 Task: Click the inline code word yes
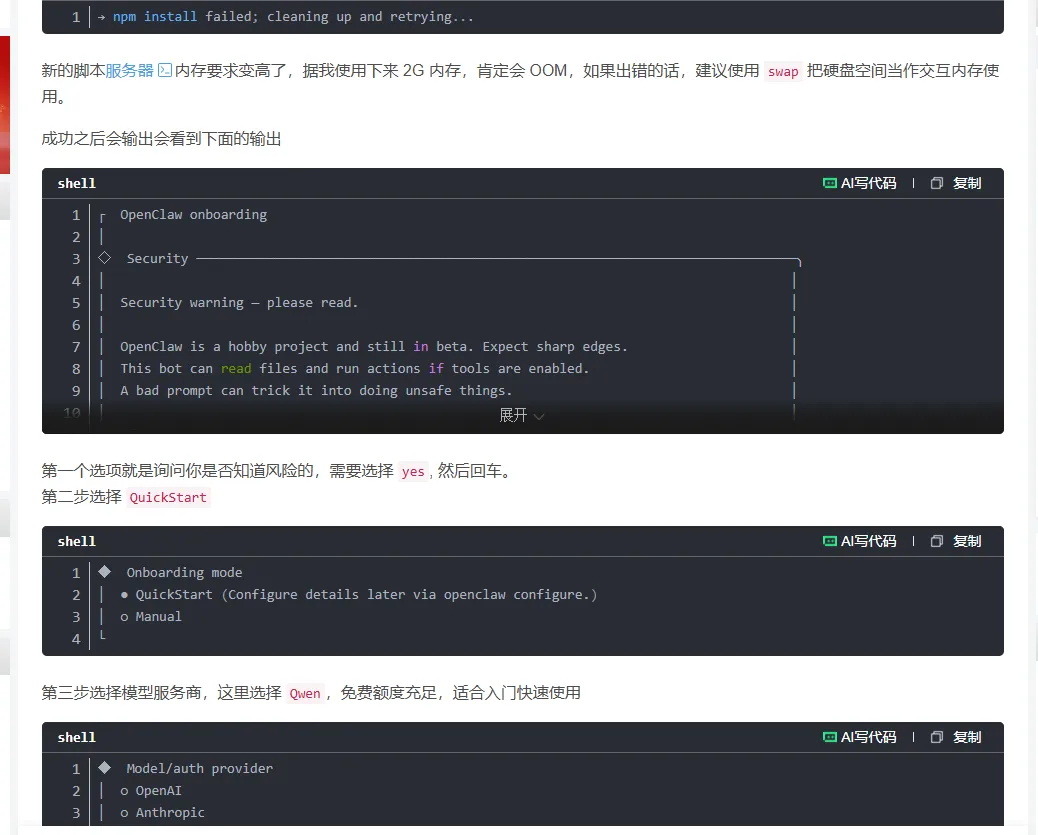pyautogui.click(x=413, y=471)
